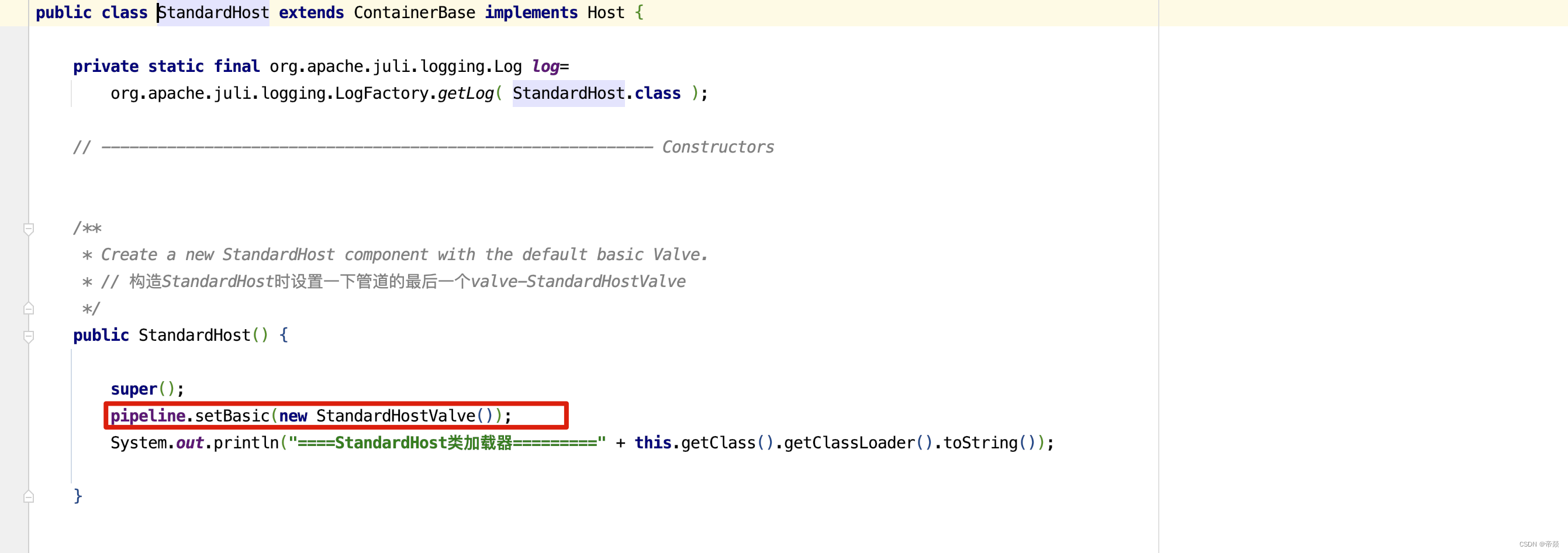The image size is (1568, 553).
Task: Place the cursor on the "log" field name
Action: pos(545,66)
